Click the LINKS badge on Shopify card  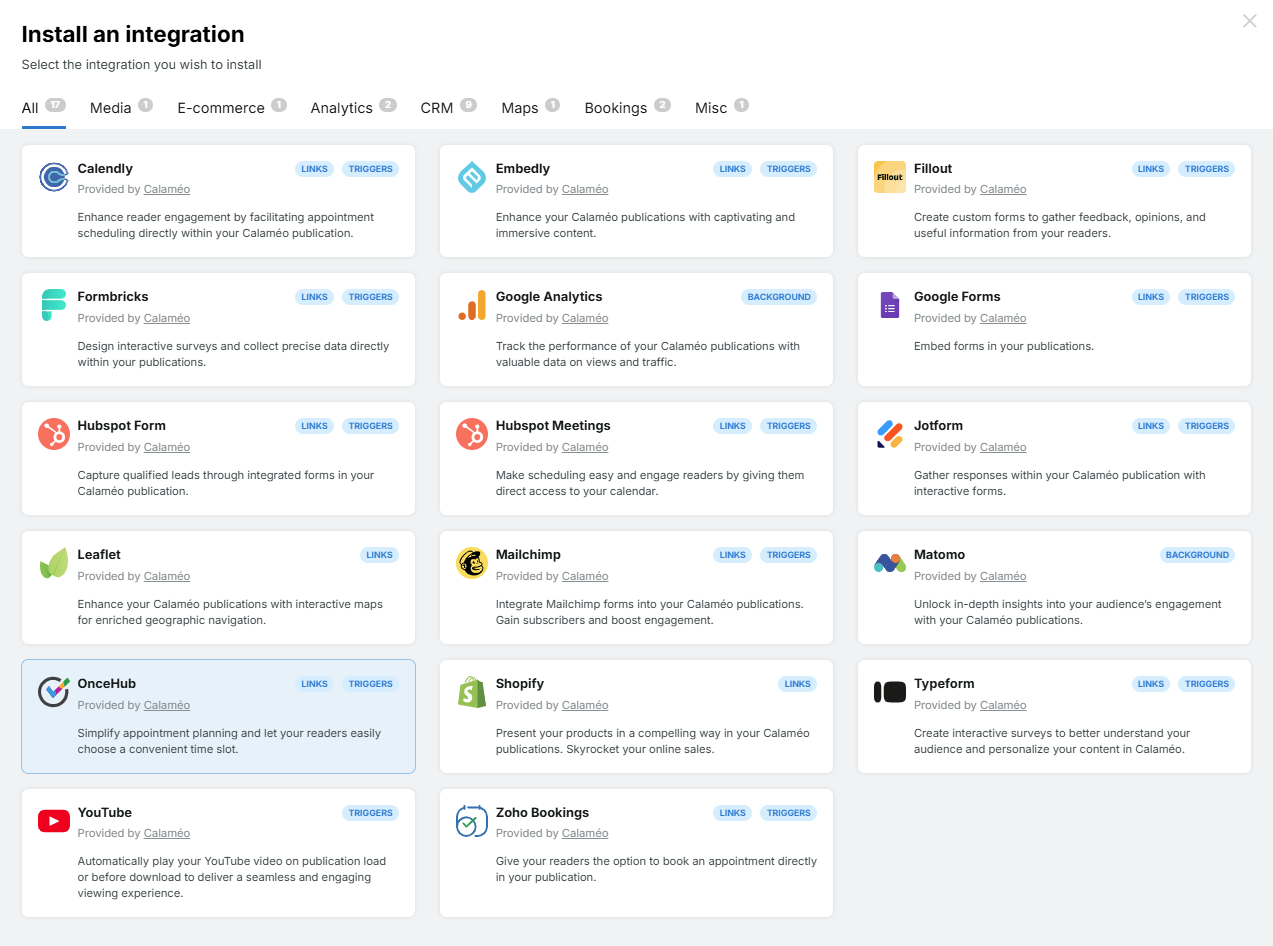click(x=798, y=684)
